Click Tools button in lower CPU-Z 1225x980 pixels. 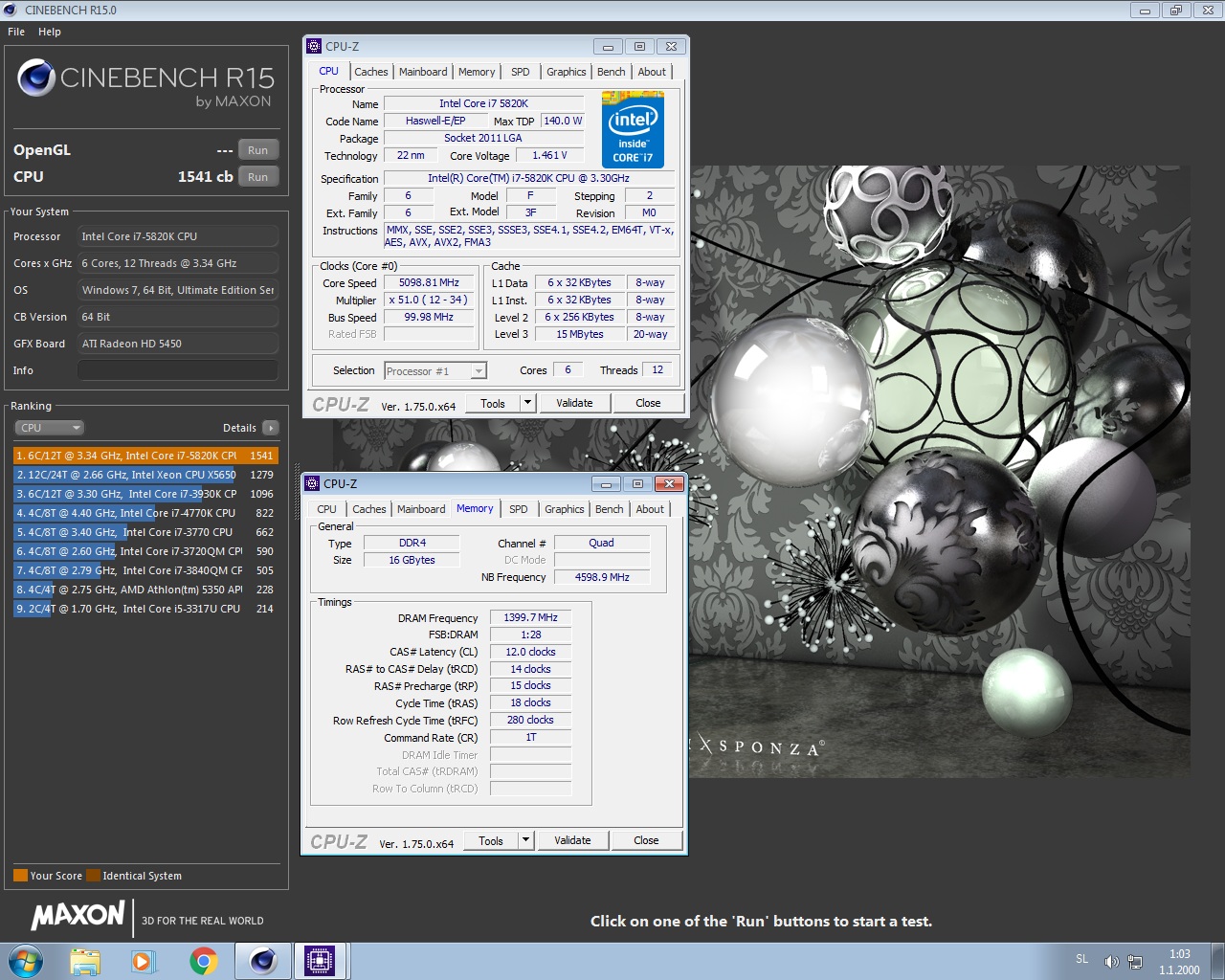[491, 840]
